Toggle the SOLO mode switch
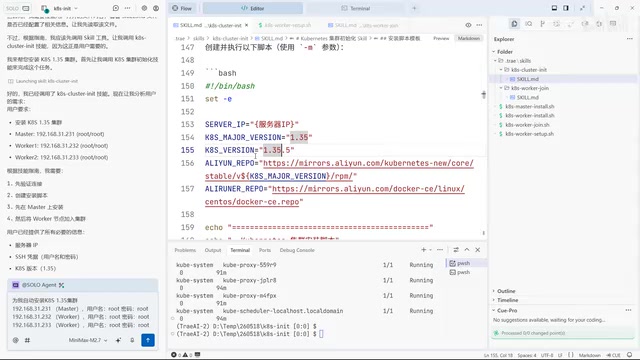The height and width of the screenshot is (360, 640). click(18, 8)
